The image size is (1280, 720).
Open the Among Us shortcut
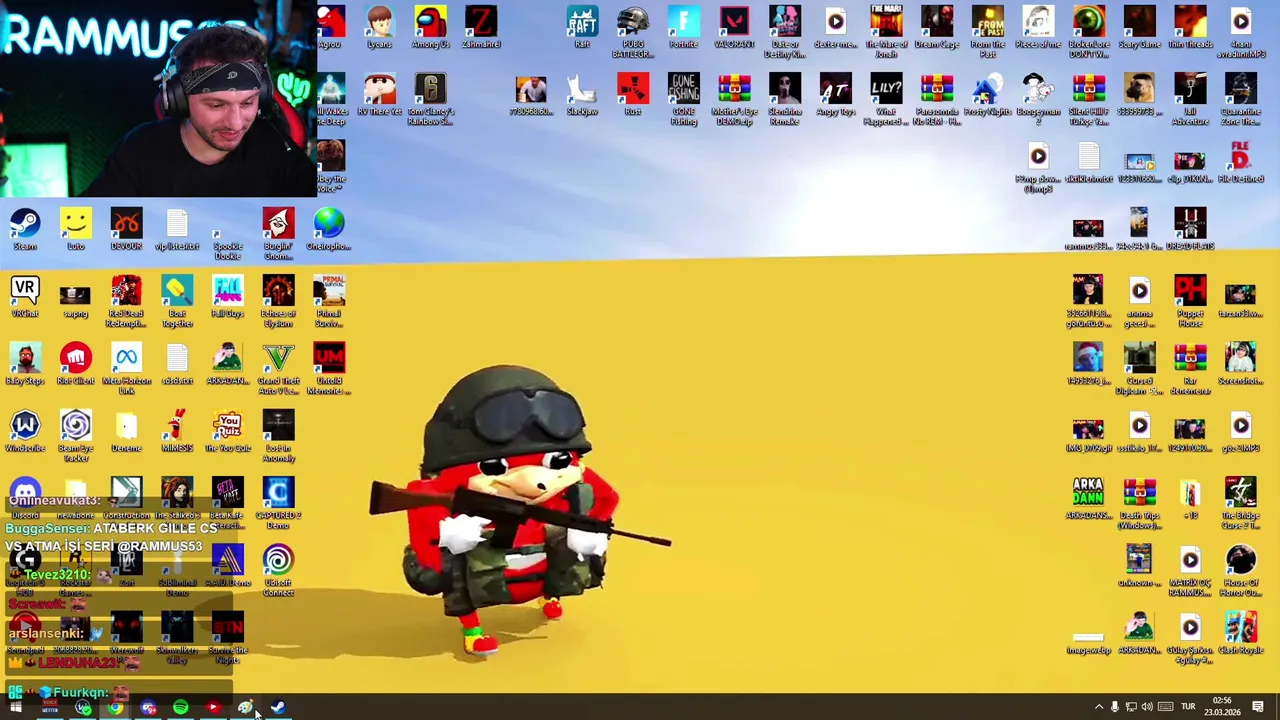[430, 27]
